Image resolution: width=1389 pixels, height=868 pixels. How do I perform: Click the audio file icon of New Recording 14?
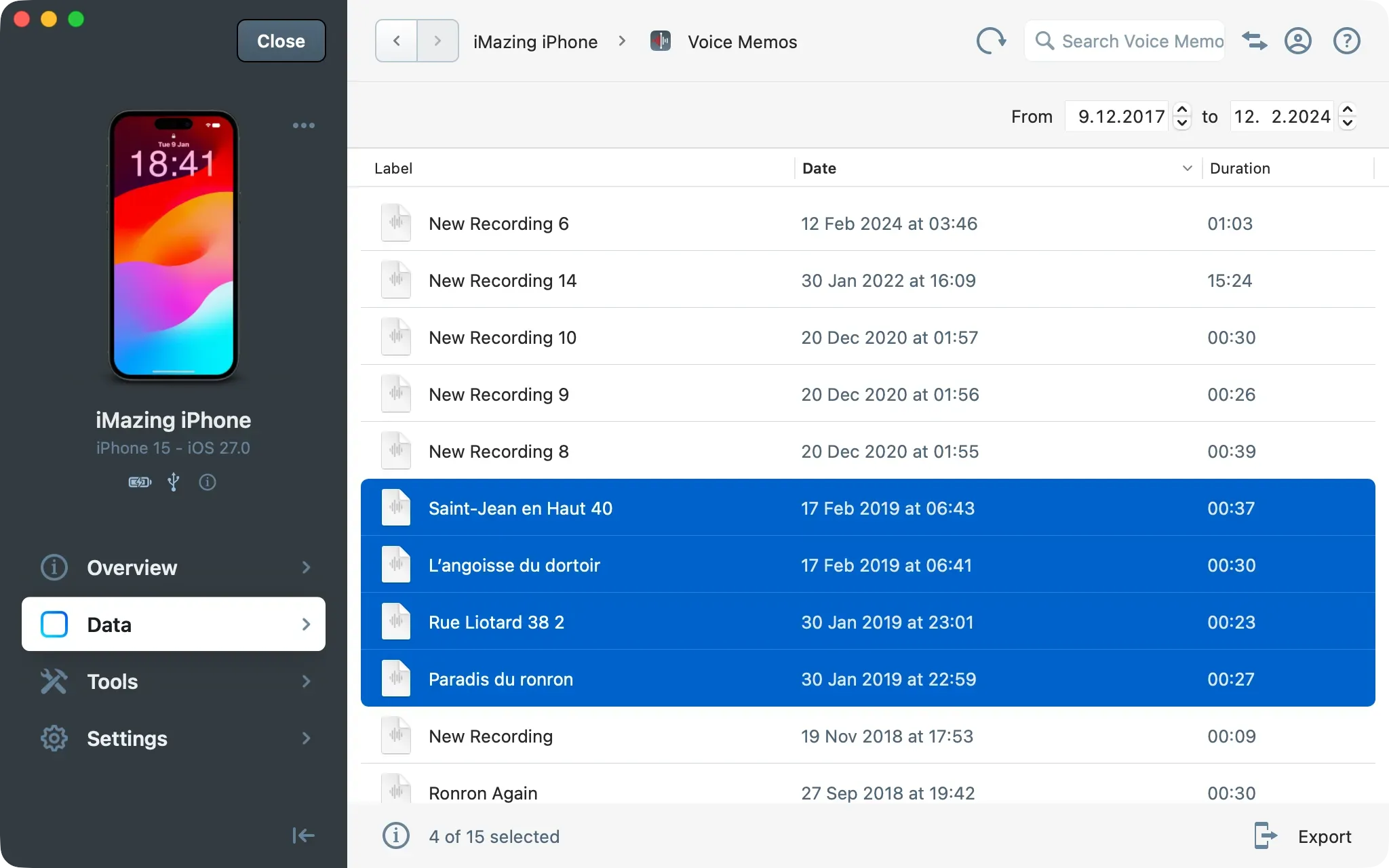coord(396,280)
